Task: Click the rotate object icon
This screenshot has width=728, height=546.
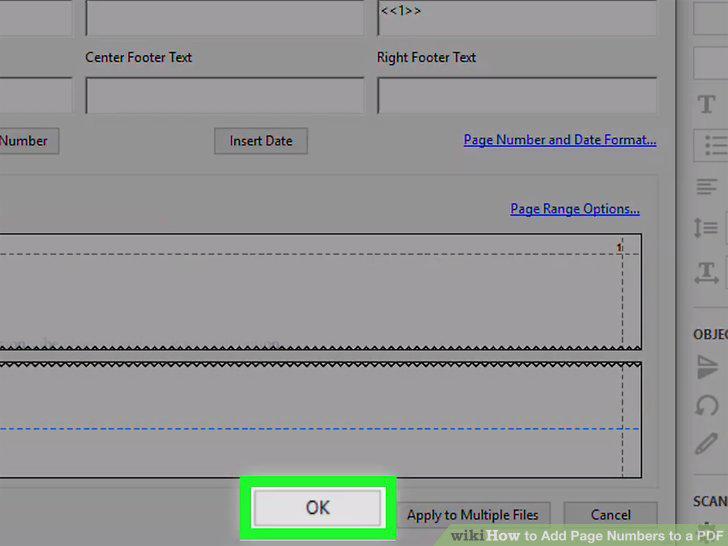Action: coord(707,404)
